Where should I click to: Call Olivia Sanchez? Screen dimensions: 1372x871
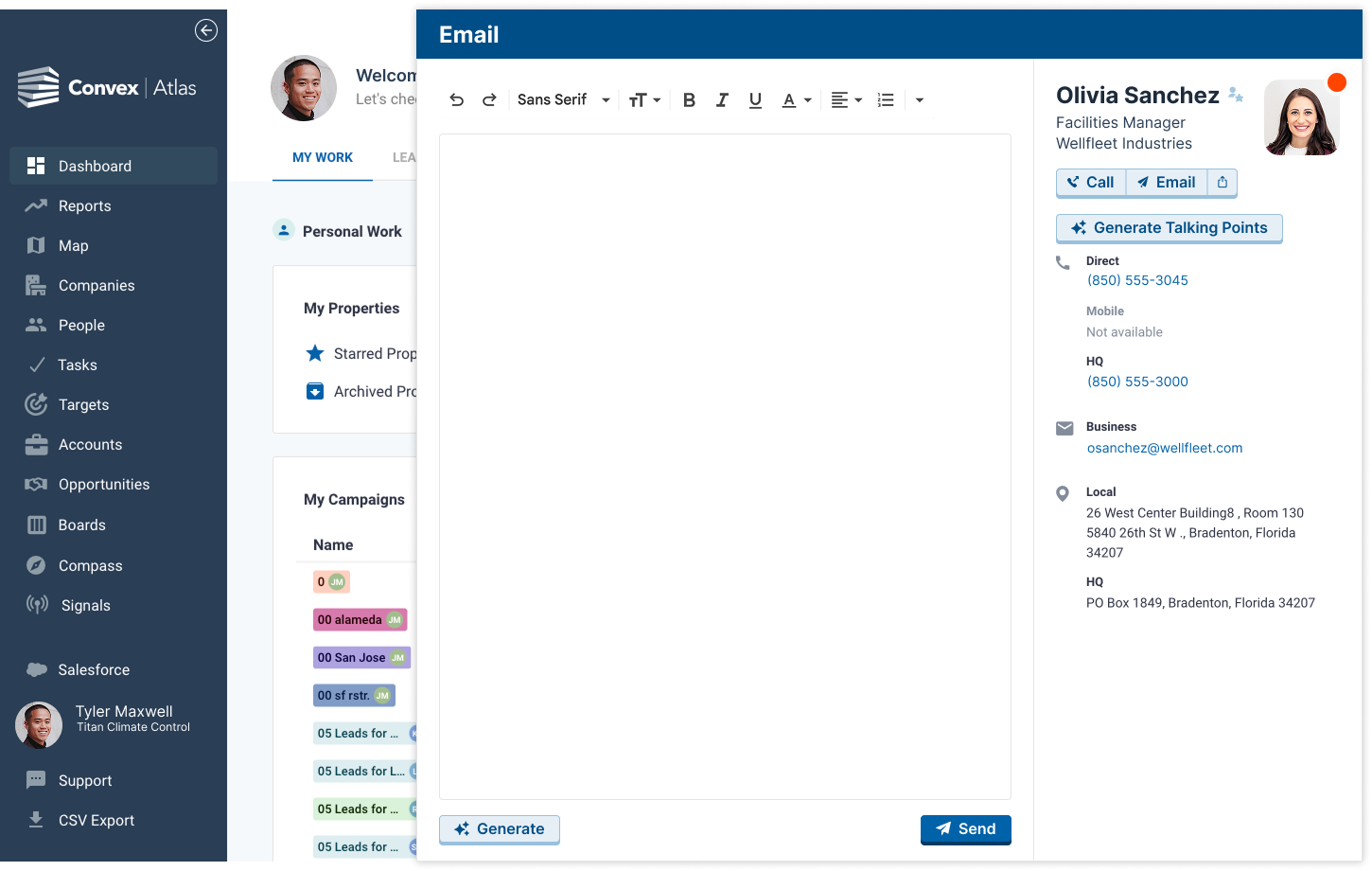click(1091, 183)
